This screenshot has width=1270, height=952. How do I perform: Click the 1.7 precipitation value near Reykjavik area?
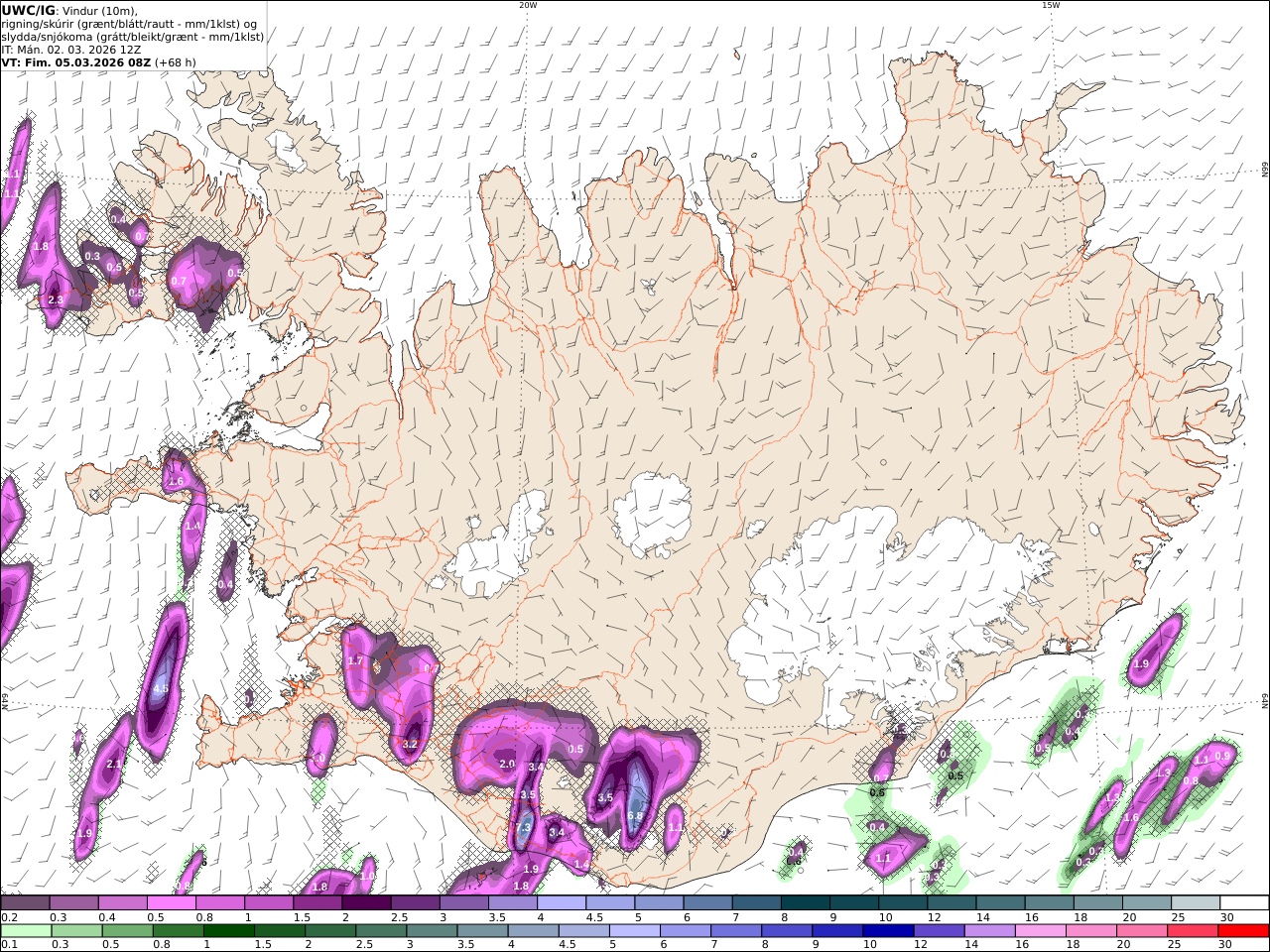click(x=356, y=659)
